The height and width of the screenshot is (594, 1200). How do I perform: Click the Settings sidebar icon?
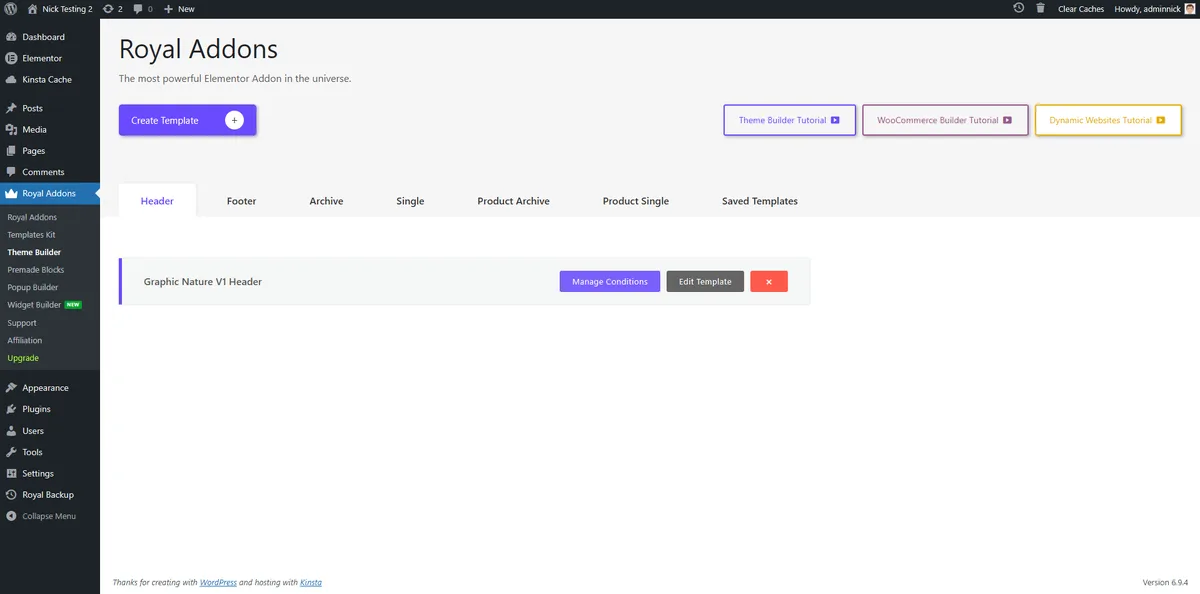coord(11,474)
